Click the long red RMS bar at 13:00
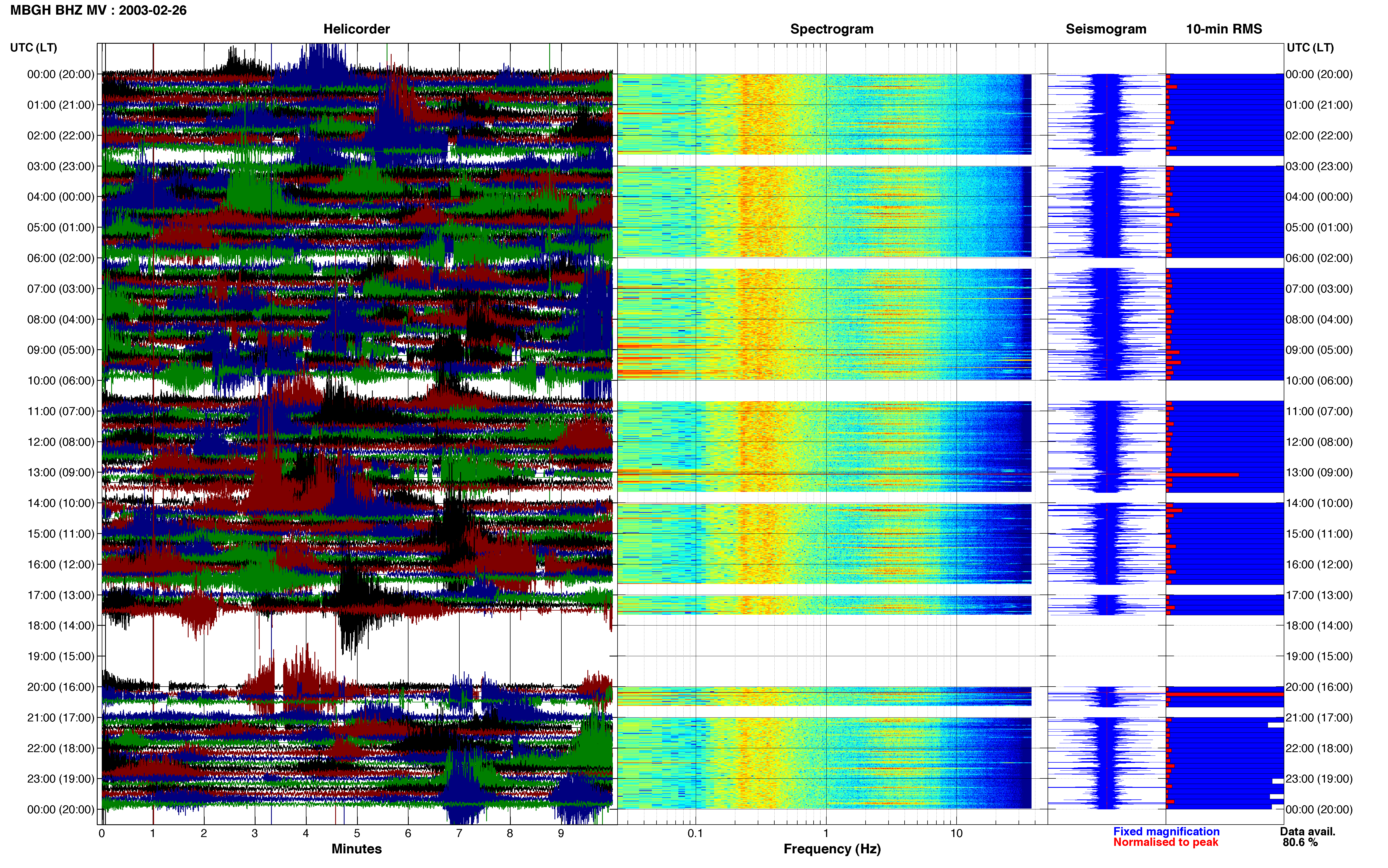 [x=1203, y=475]
